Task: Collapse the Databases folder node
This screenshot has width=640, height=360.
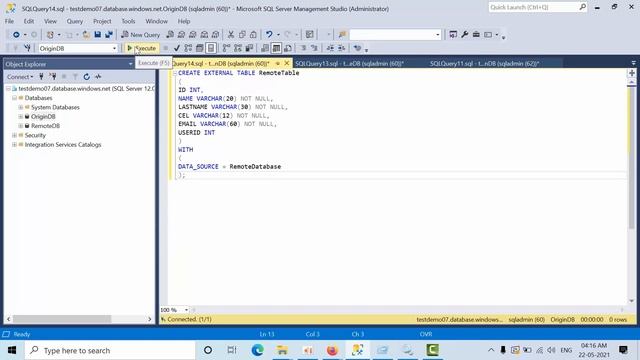Action: pyautogui.click(x=14, y=98)
